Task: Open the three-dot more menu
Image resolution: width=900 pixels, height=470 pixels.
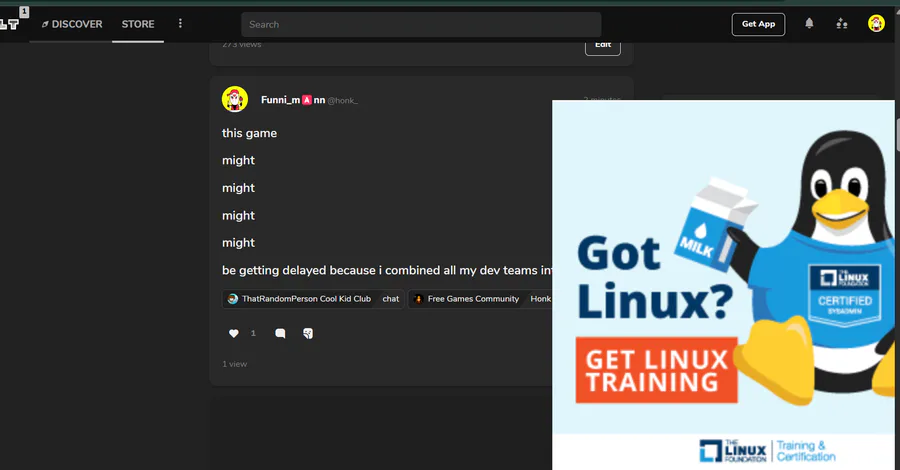Action: click(180, 24)
